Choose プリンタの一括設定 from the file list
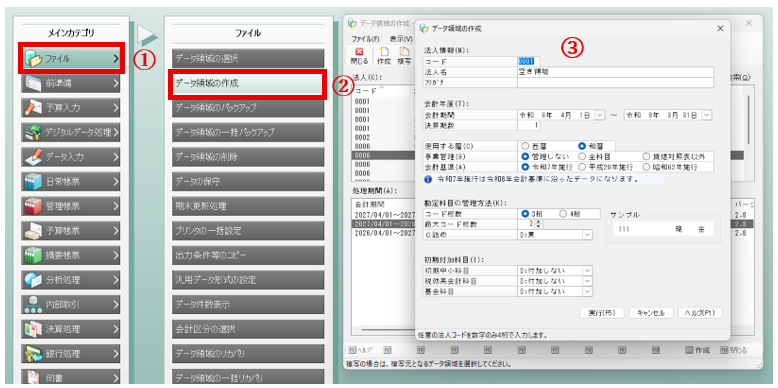Viewport: 778px width, 388px height. pos(248,231)
